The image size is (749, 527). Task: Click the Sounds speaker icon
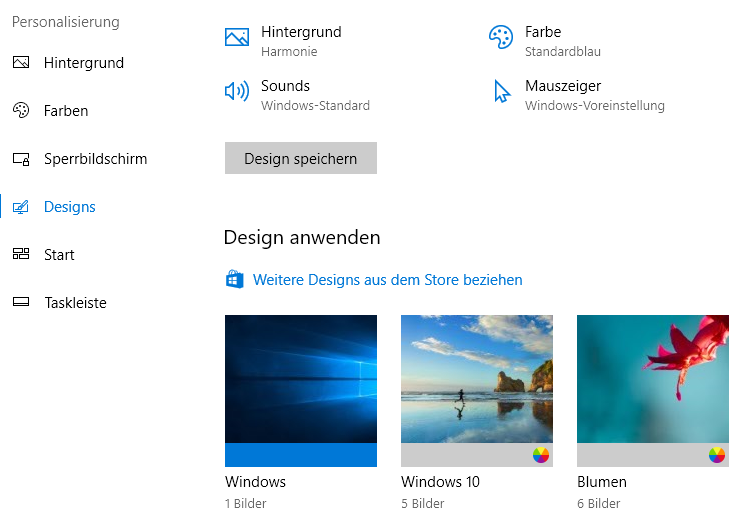pyautogui.click(x=237, y=92)
